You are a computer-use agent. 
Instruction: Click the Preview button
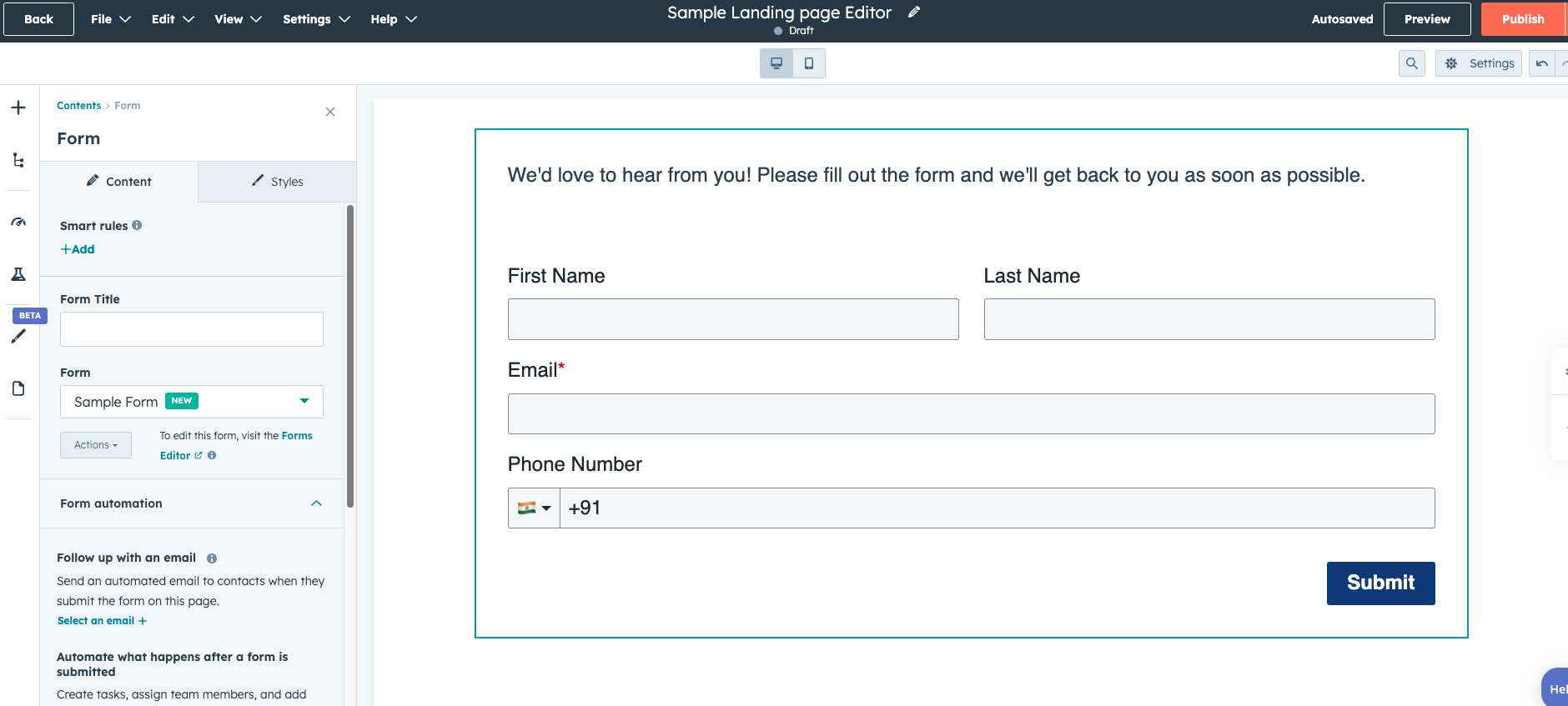pyautogui.click(x=1427, y=19)
